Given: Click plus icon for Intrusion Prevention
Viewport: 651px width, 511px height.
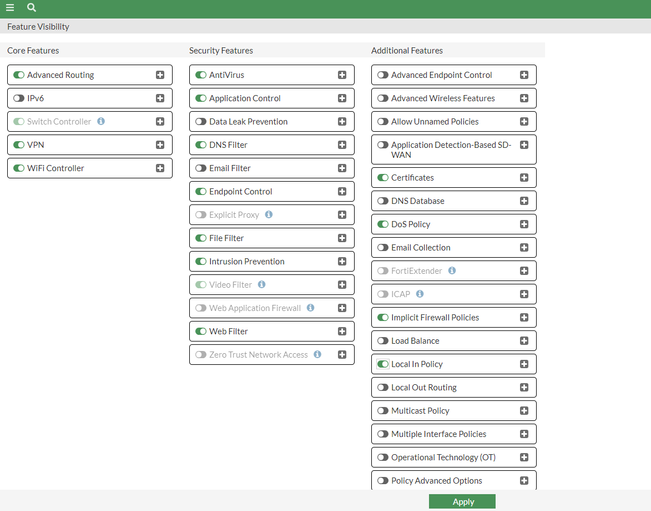Looking at the screenshot, I should coord(342,261).
